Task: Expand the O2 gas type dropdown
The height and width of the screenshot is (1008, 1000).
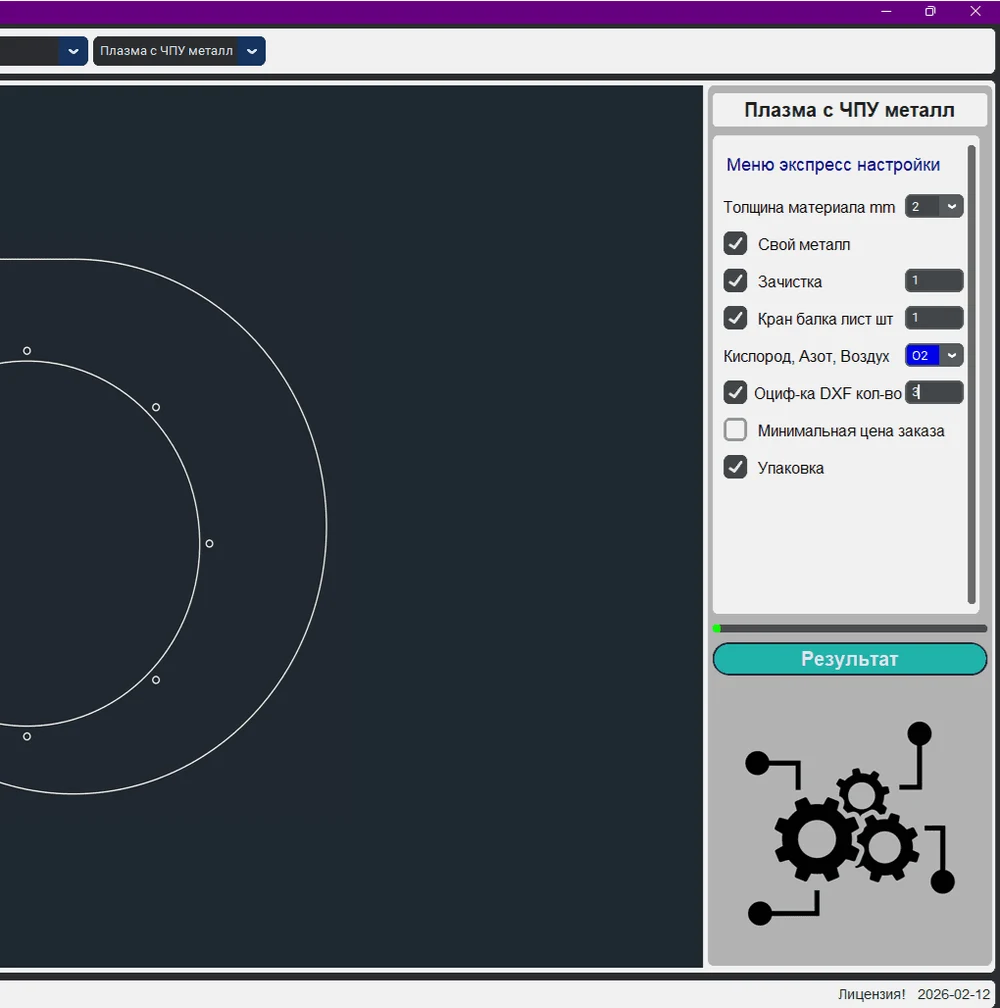Action: [x=934, y=355]
